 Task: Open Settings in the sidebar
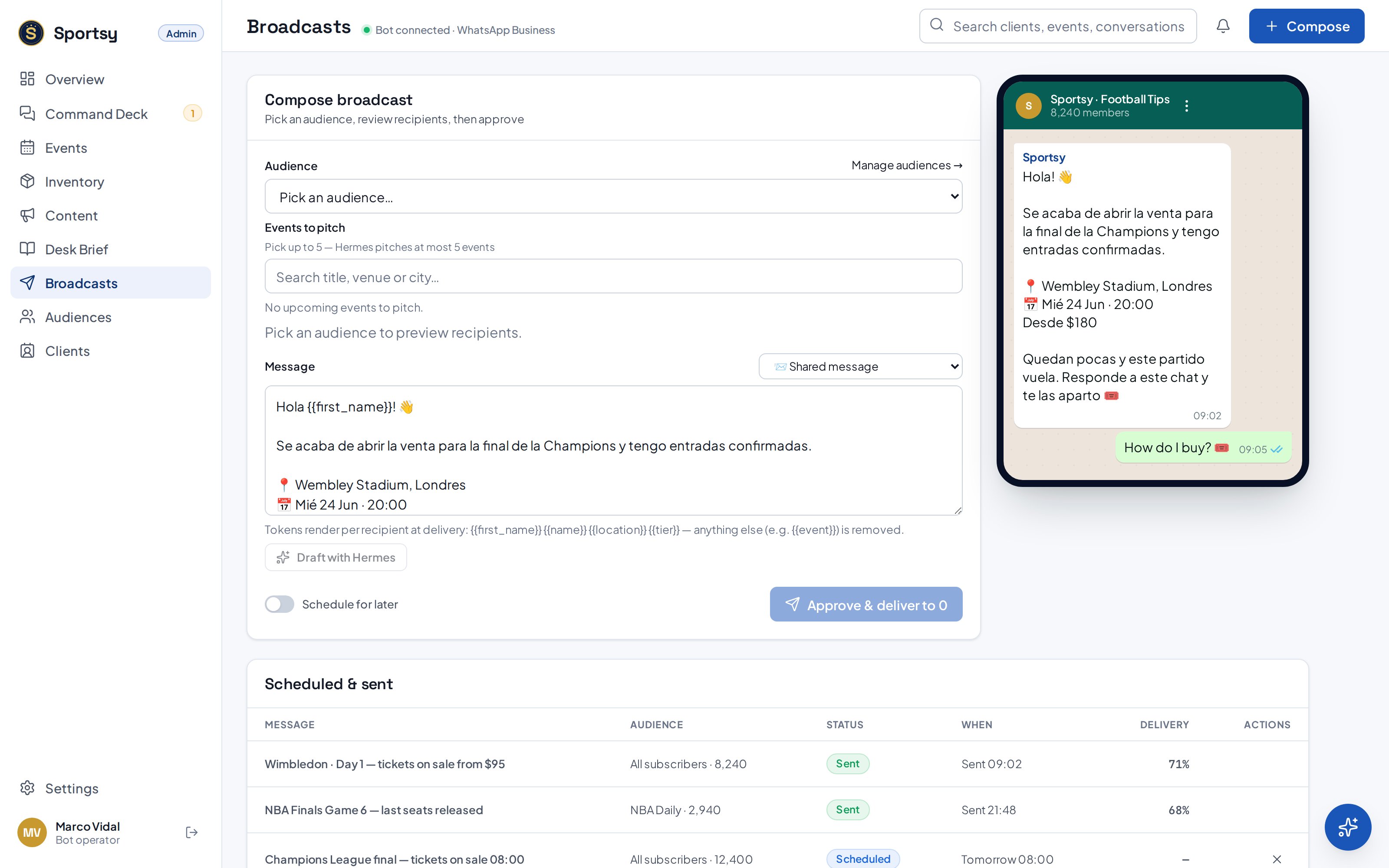coord(110,788)
